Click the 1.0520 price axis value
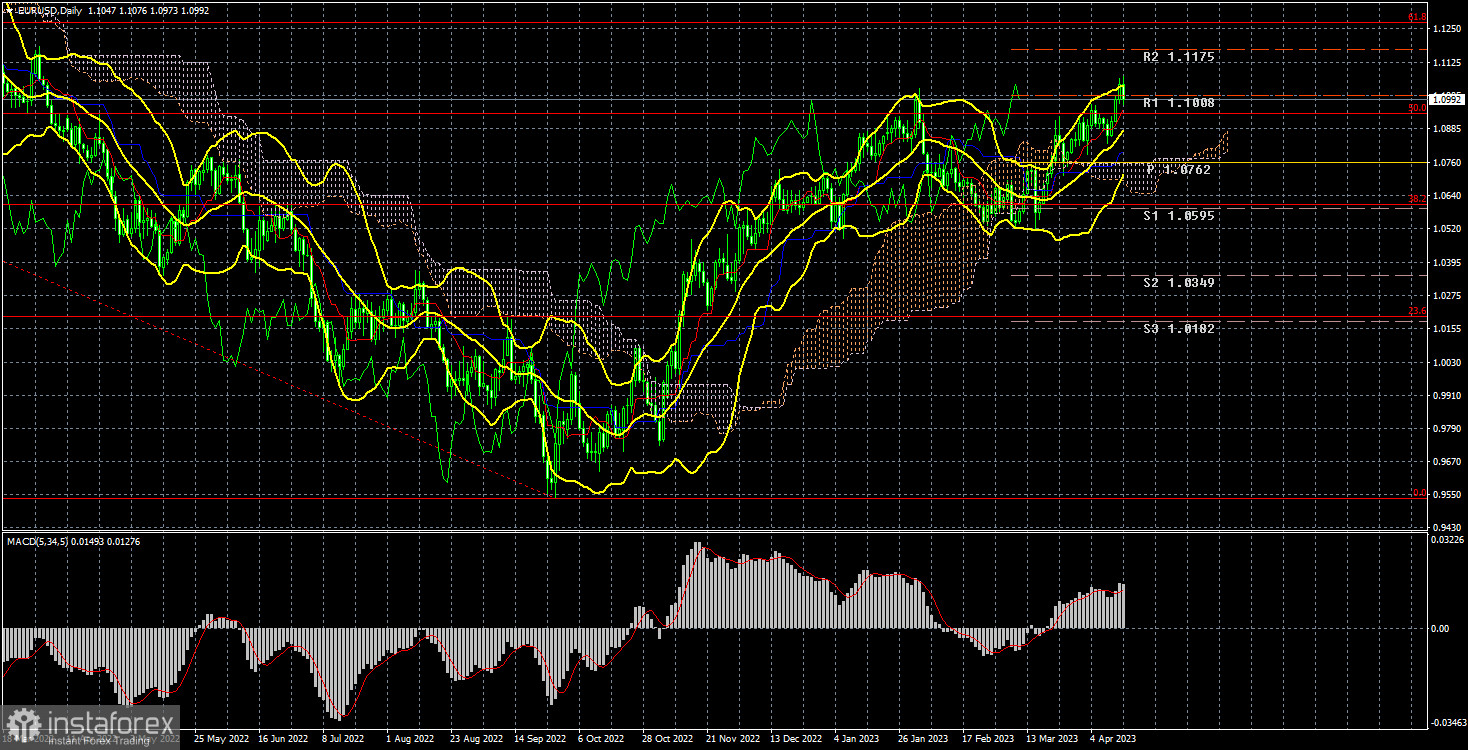 click(x=1446, y=229)
